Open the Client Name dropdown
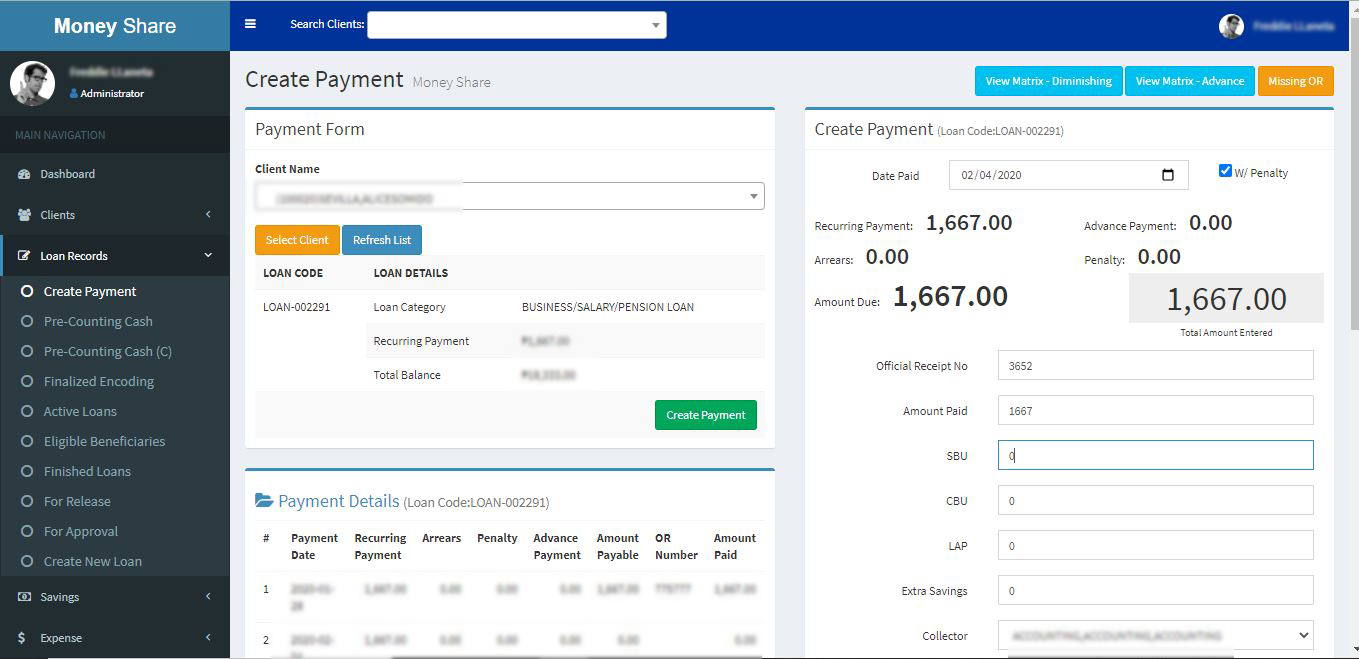 coord(510,197)
